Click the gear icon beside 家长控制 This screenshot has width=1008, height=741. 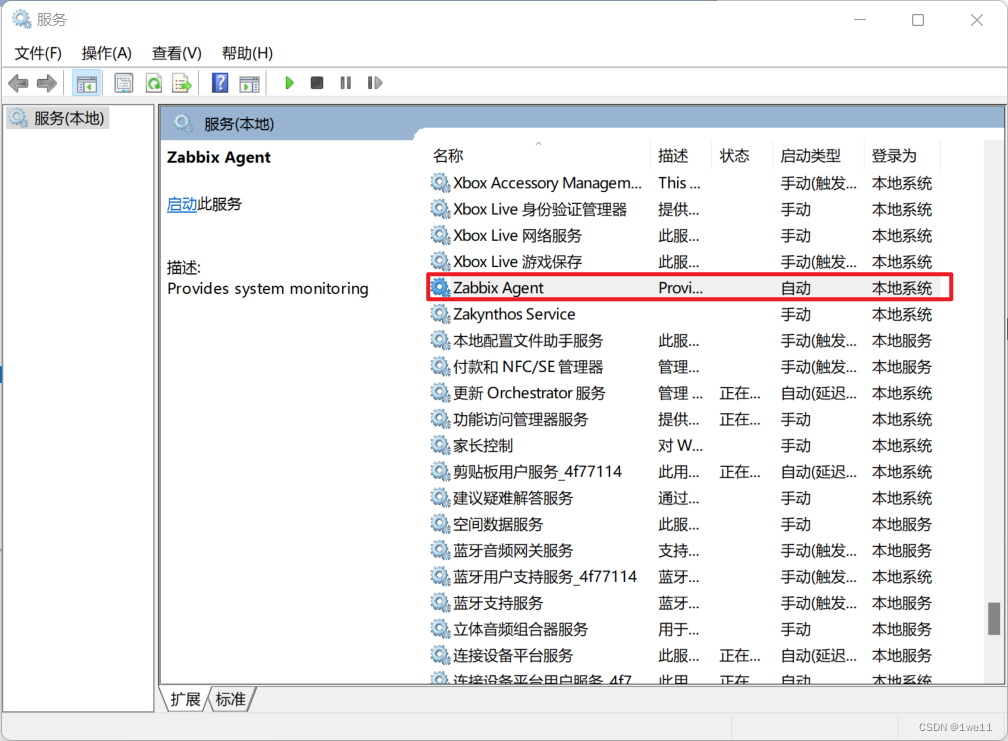[440, 445]
